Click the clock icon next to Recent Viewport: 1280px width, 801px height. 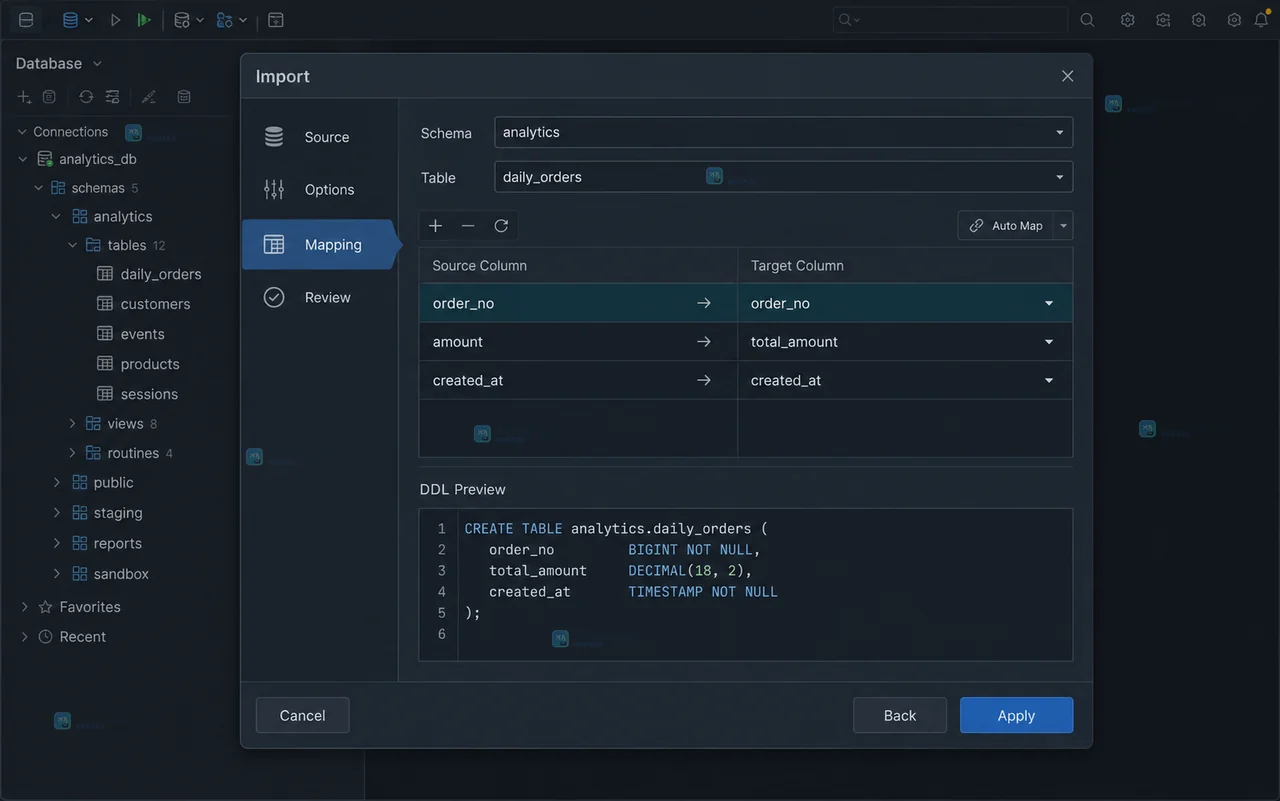[x=45, y=637]
